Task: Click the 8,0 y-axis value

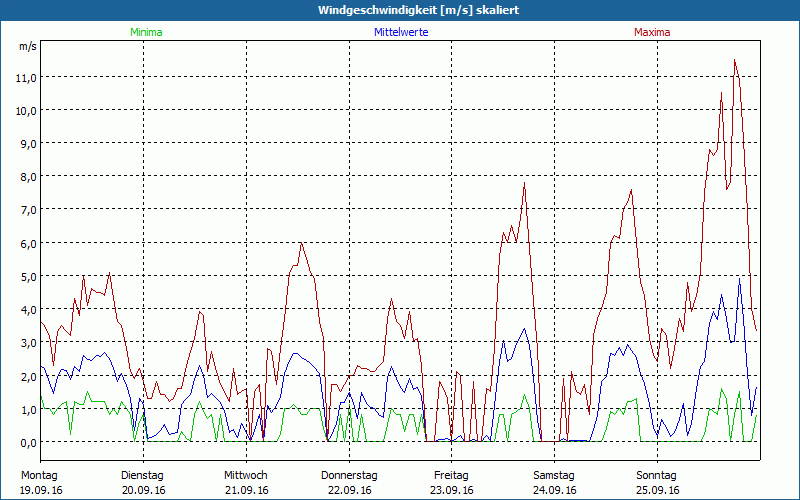Action: click(28, 177)
